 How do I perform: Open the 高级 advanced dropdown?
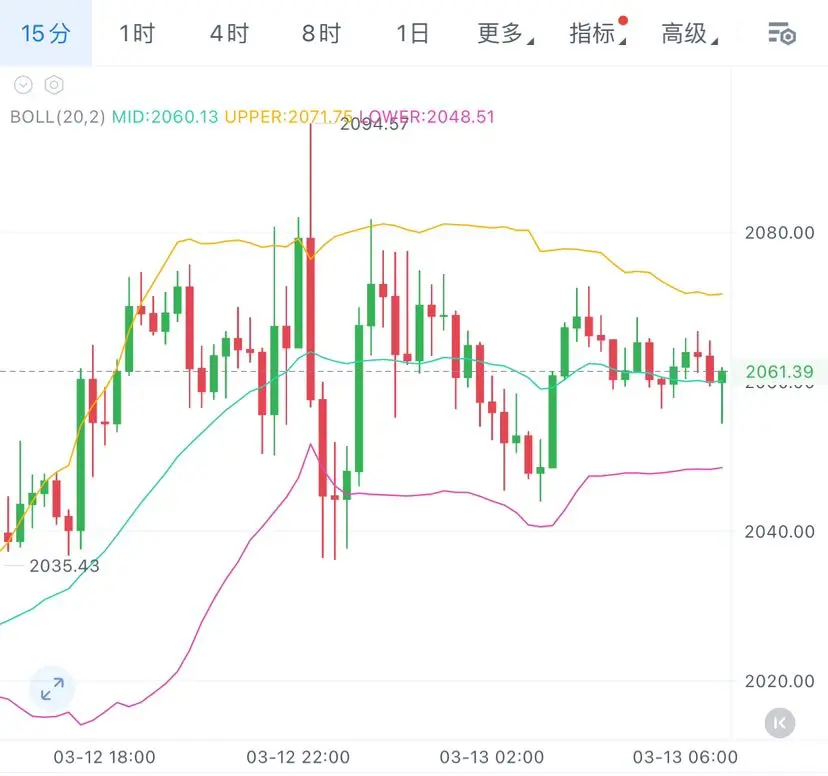[688, 34]
